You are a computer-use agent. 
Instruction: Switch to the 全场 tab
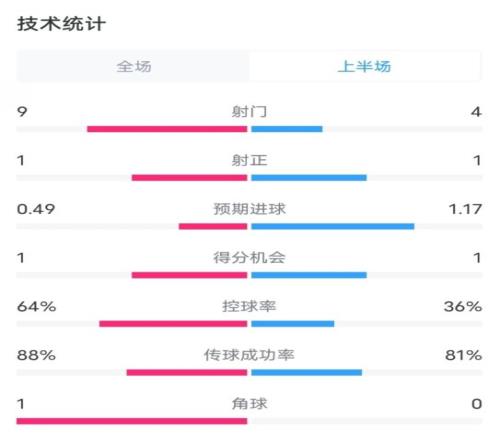coord(133,66)
